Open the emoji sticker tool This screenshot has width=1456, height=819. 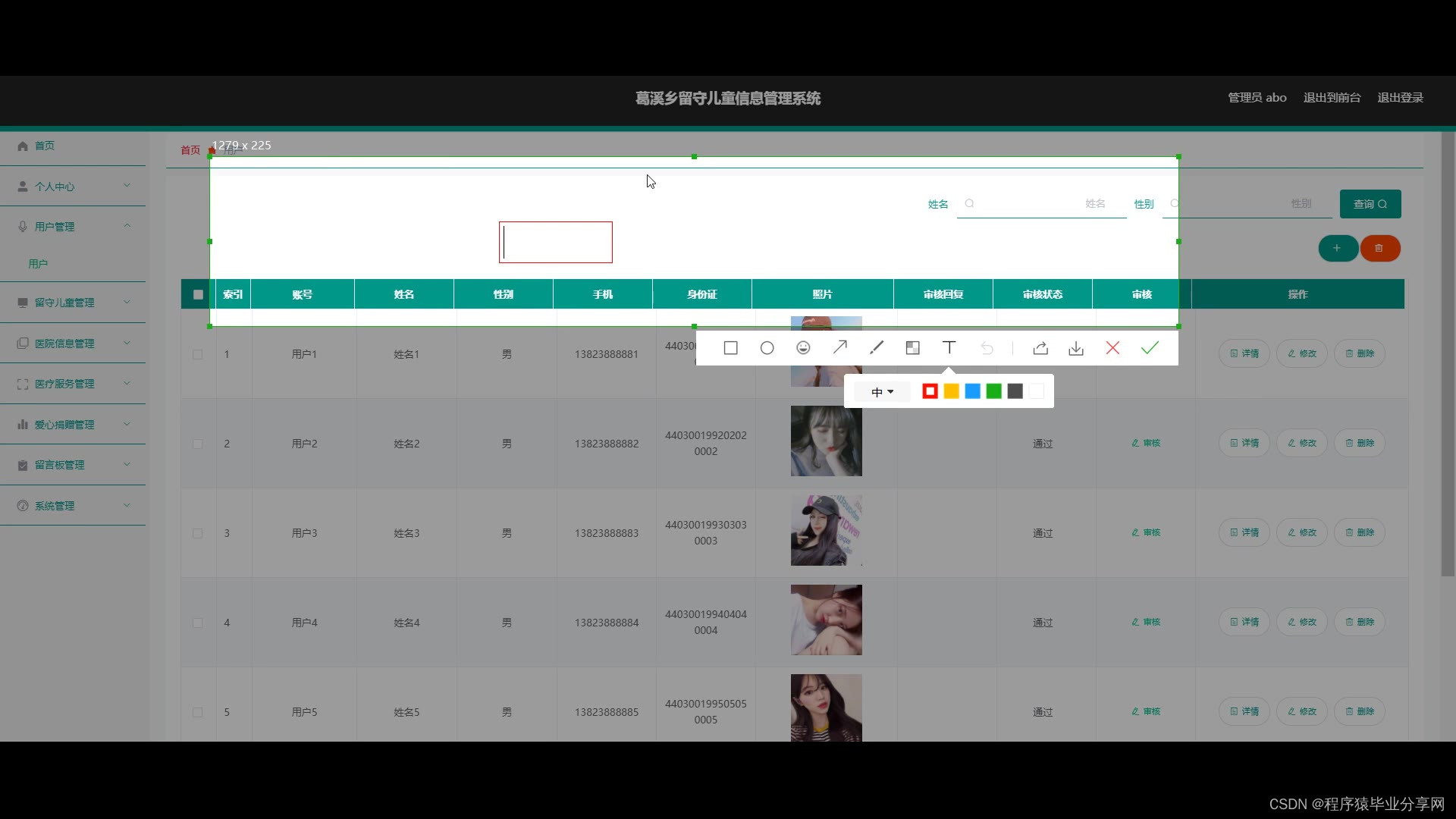[803, 348]
